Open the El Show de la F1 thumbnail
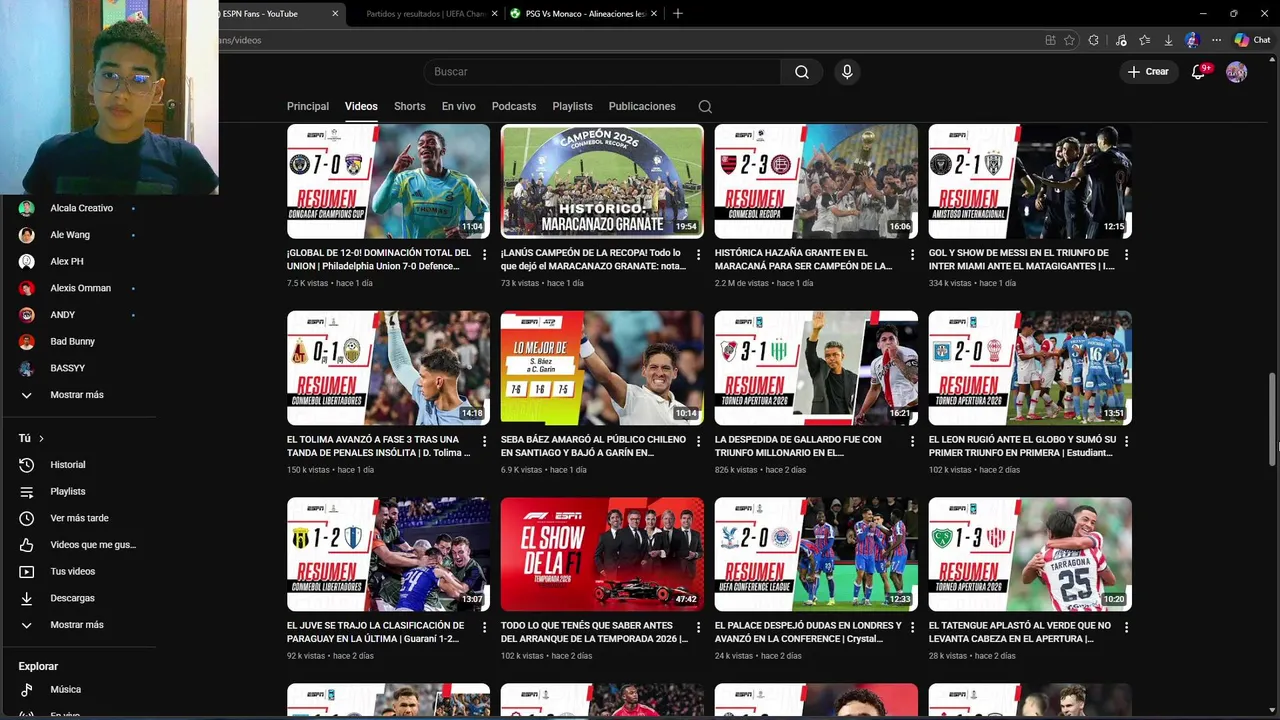 tap(602, 554)
